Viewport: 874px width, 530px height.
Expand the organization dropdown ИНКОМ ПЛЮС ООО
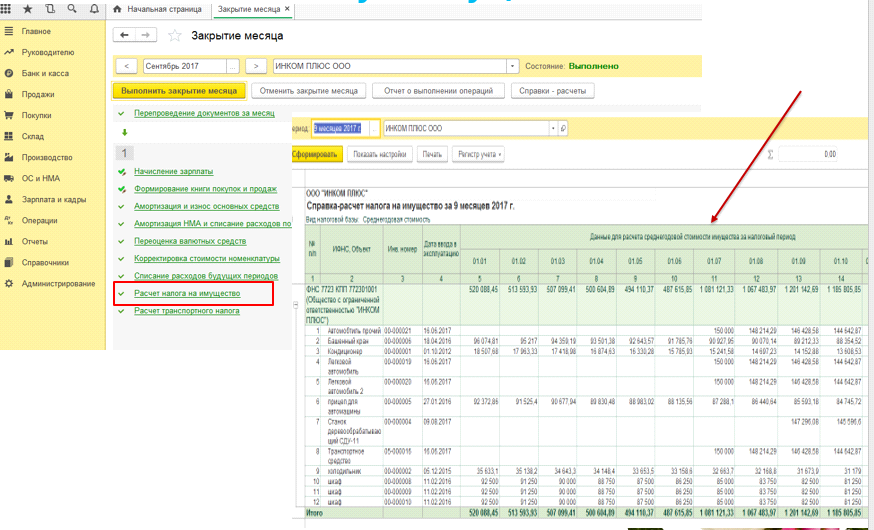click(x=512, y=66)
